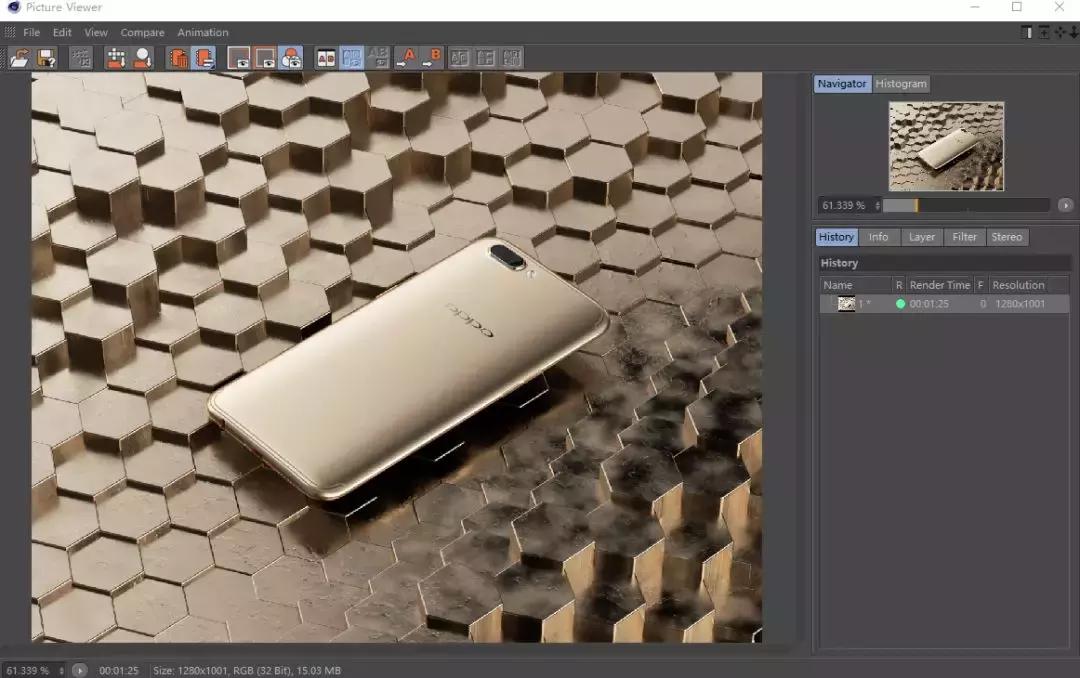Open the zoom options arrow beside navigator slider
This screenshot has width=1080, height=678.
coord(1065,205)
